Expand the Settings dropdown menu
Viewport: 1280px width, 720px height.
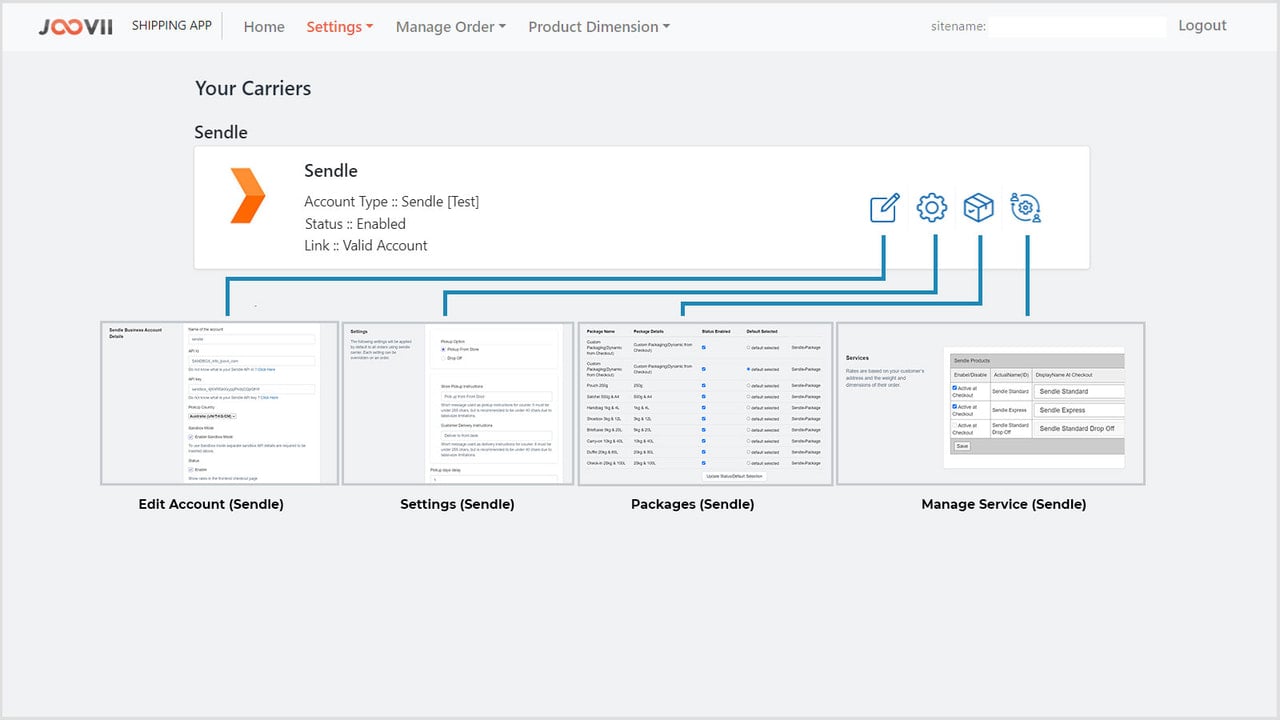[x=339, y=27]
